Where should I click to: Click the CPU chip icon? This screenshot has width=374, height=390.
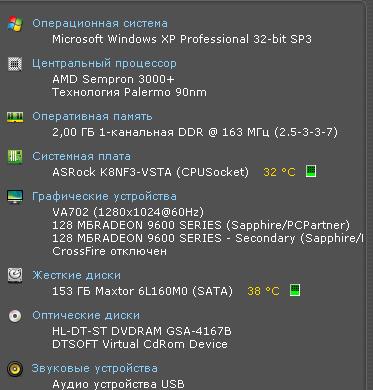tap(15, 64)
